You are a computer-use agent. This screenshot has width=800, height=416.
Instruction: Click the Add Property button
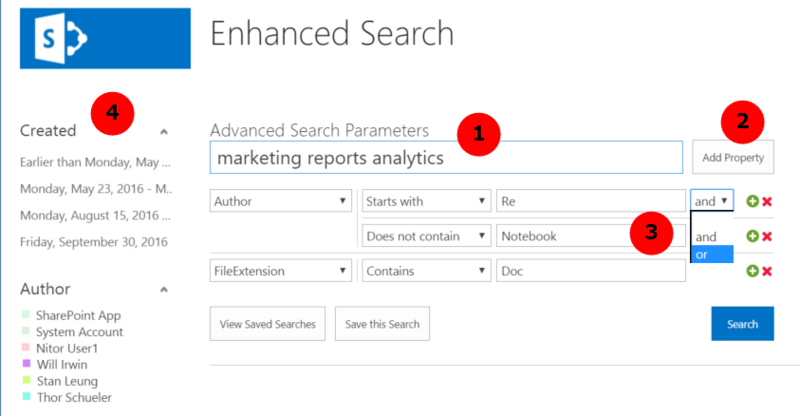click(x=732, y=157)
